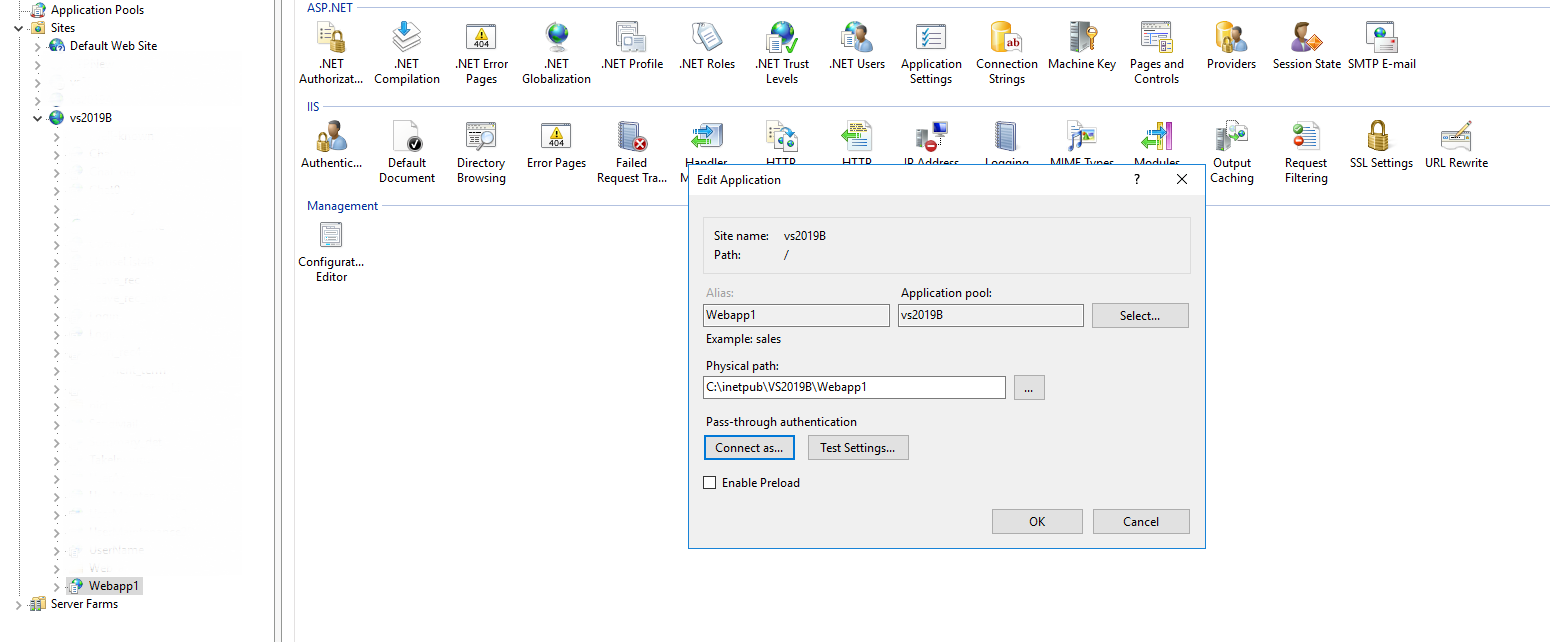Image resolution: width=1550 pixels, height=642 pixels.
Task: Click Test Settings... button
Action: [858, 448]
